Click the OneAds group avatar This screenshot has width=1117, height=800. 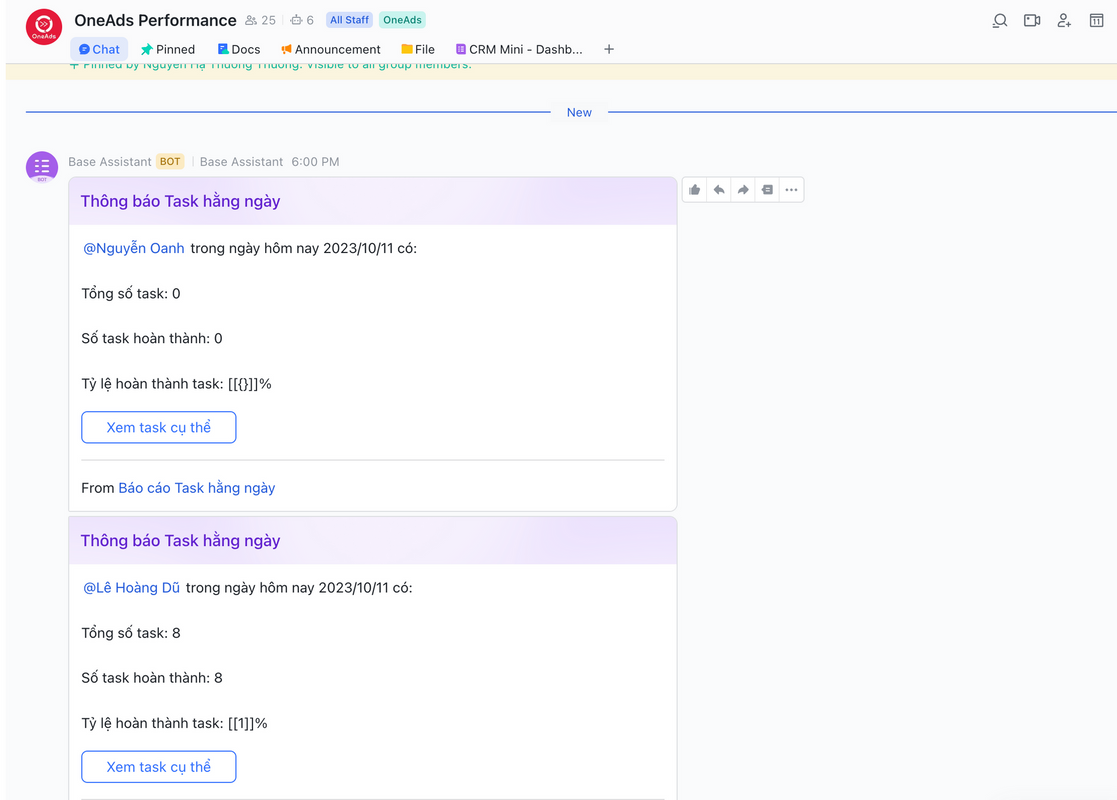(x=43, y=26)
